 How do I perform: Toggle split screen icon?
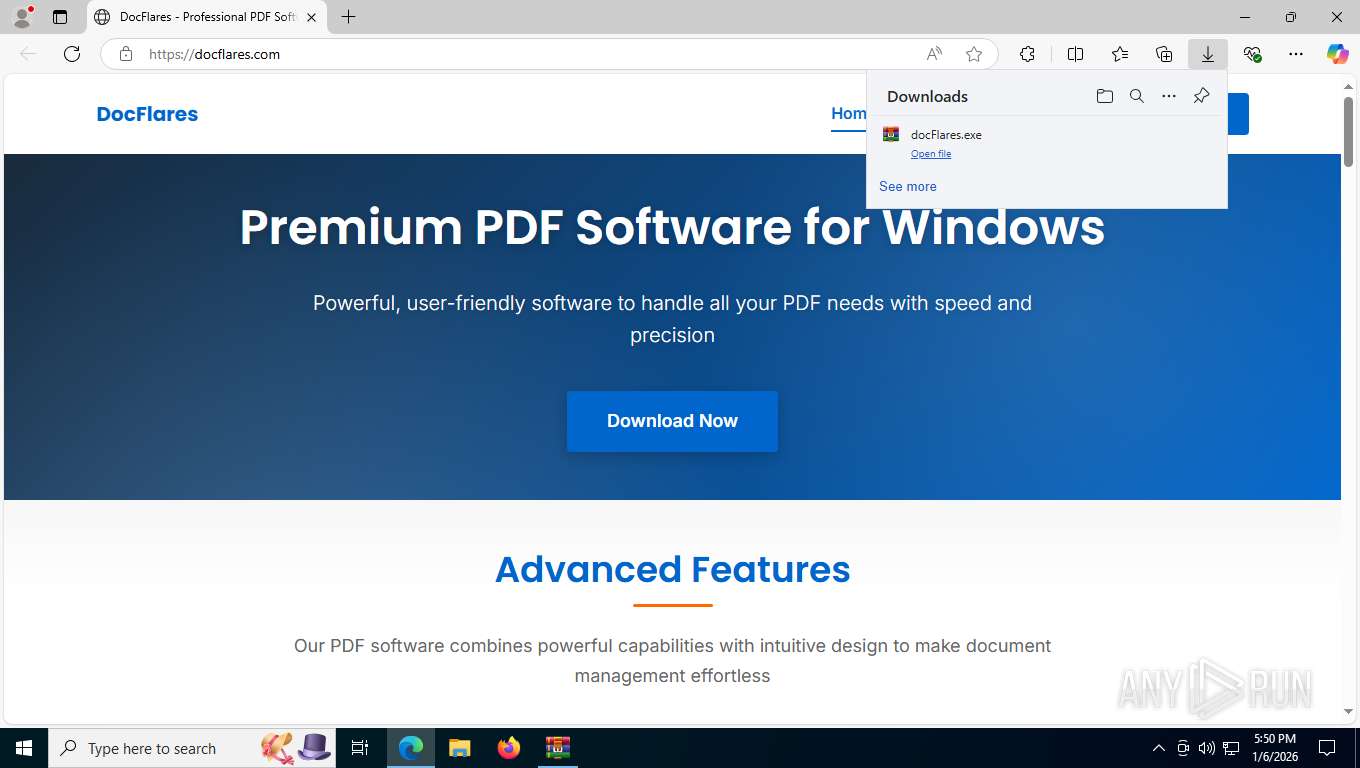click(x=1076, y=54)
